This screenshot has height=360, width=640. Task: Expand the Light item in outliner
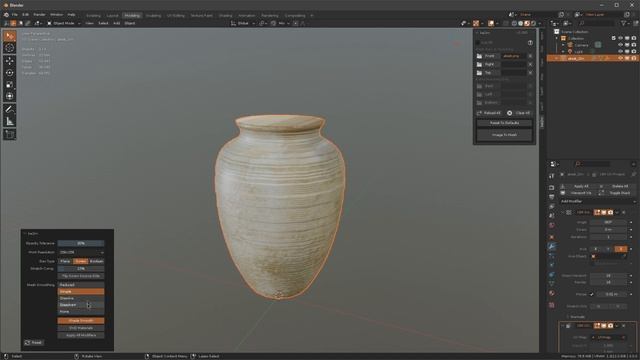pos(563,51)
